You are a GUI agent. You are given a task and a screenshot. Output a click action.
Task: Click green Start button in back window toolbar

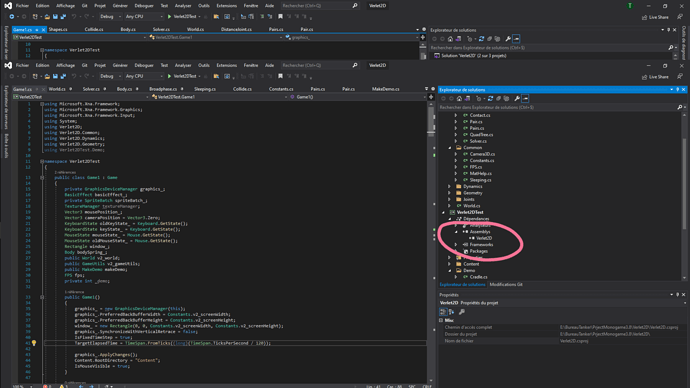click(x=182, y=17)
